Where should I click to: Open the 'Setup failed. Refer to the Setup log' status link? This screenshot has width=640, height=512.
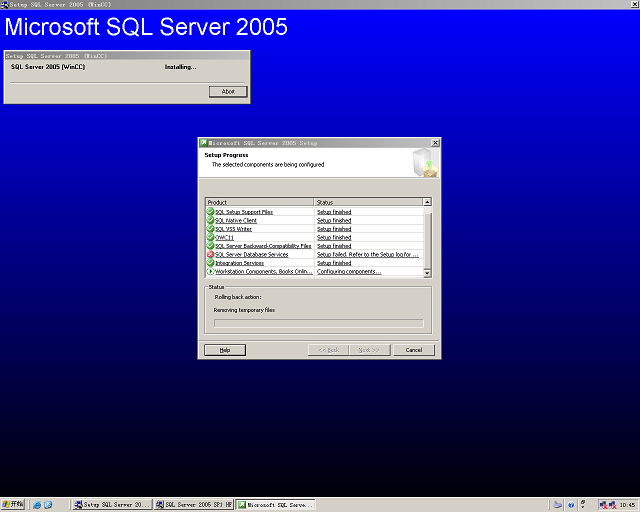point(368,255)
